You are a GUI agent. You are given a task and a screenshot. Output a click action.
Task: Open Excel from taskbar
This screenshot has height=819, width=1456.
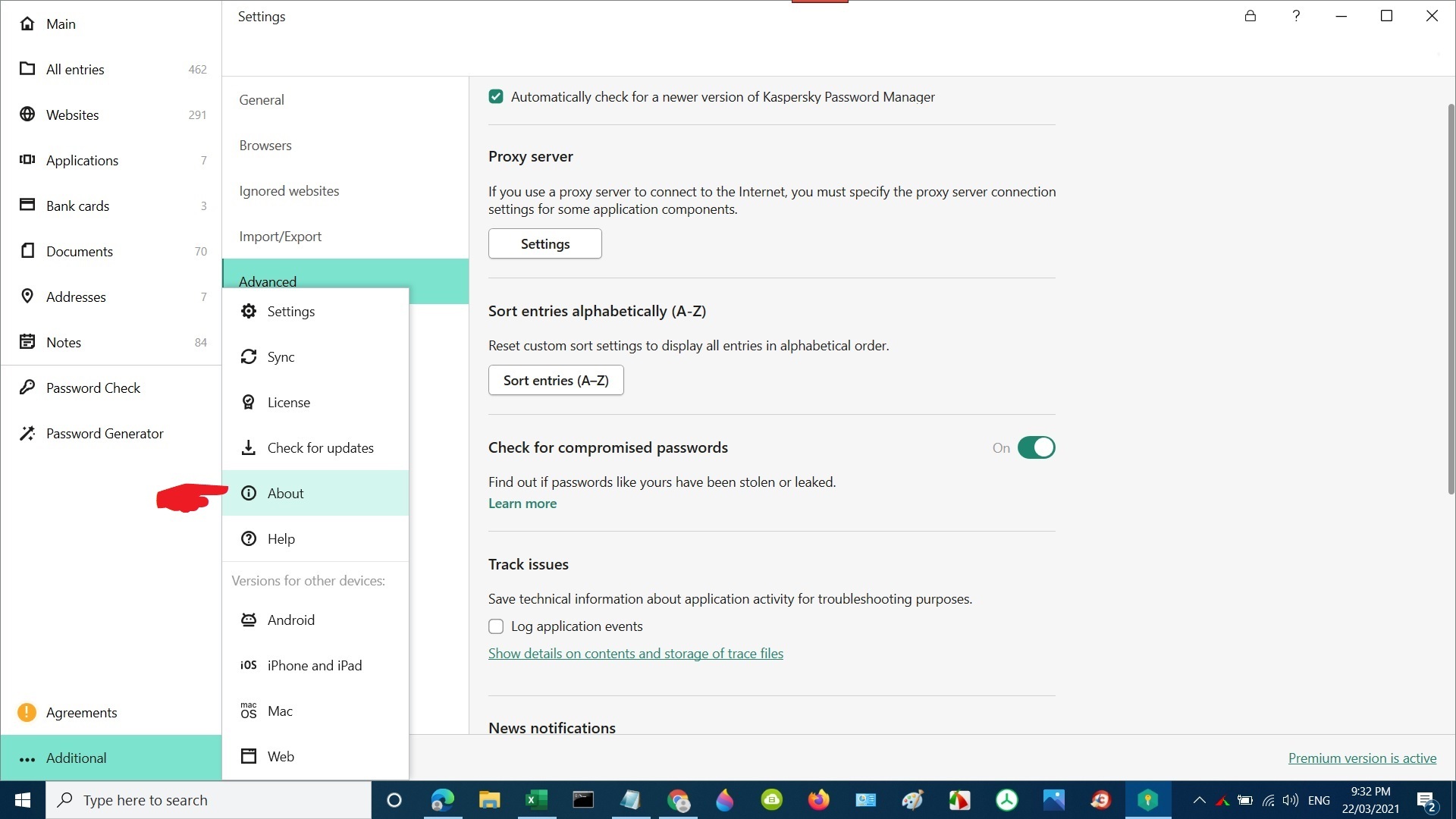pyautogui.click(x=536, y=800)
